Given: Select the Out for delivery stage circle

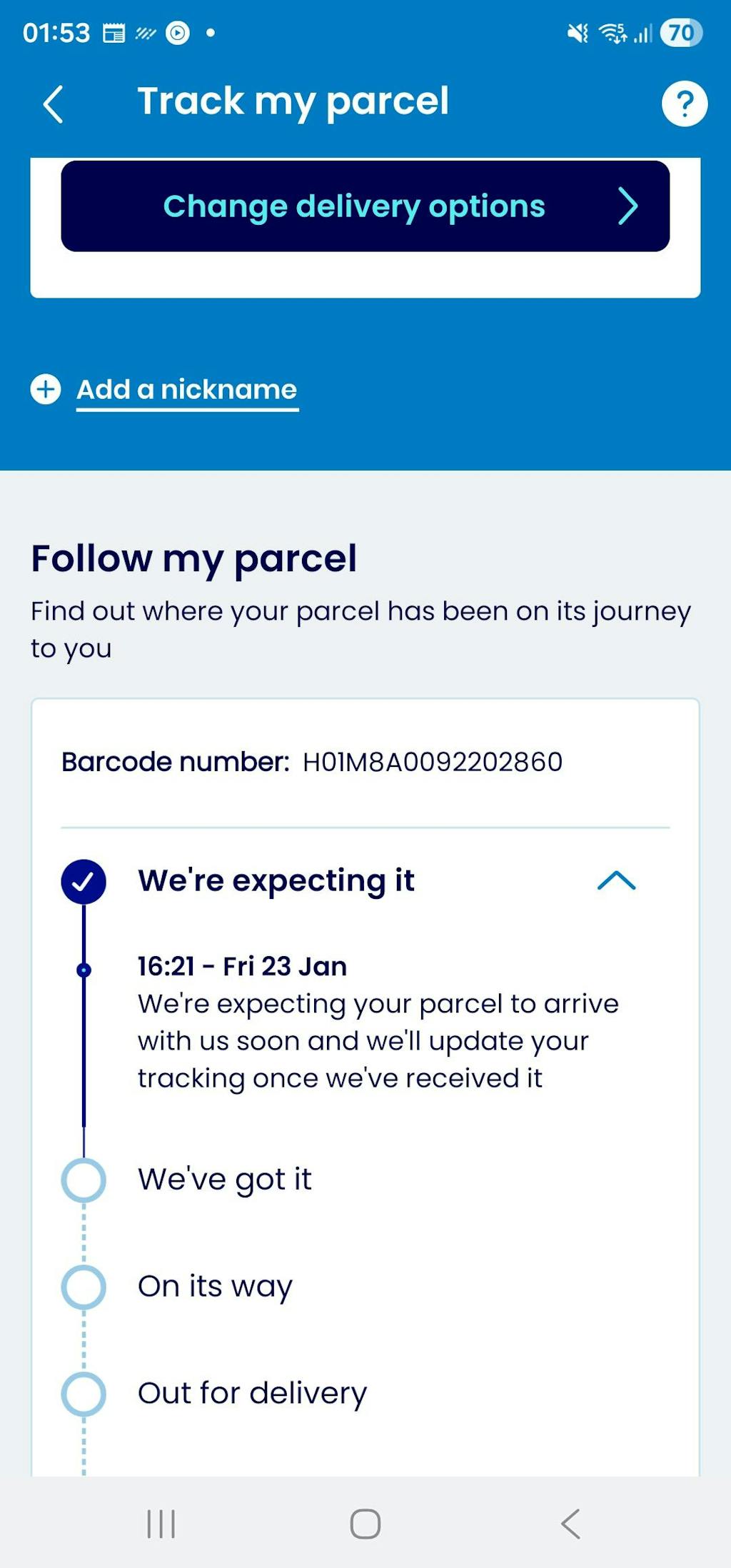Looking at the screenshot, I should [x=84, y=1394].
